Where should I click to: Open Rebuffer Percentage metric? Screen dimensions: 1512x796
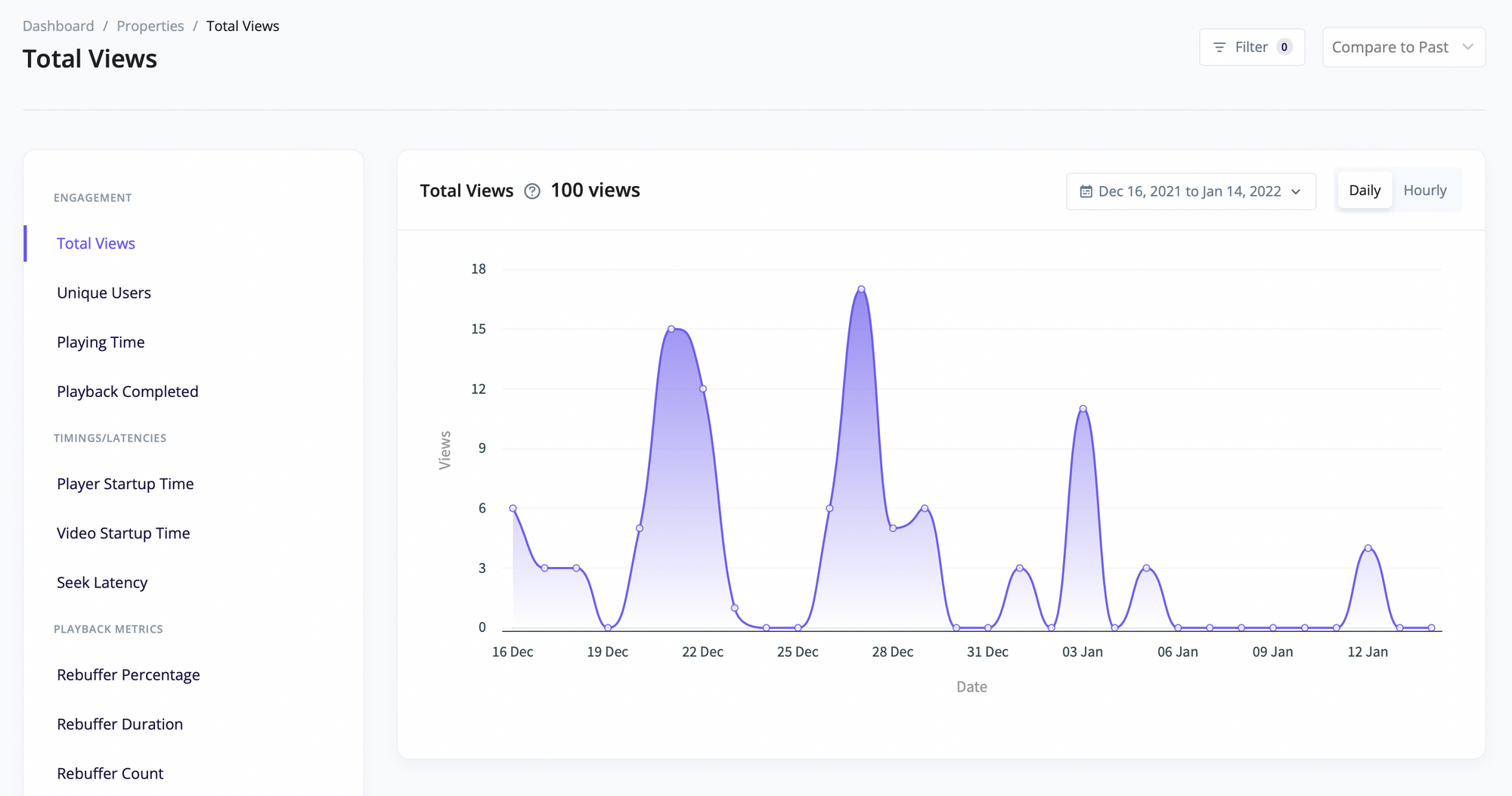(129, 675)
